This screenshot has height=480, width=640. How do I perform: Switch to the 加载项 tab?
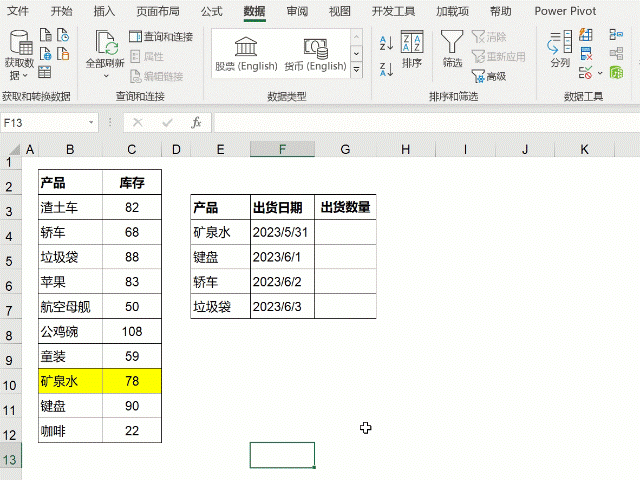tap(452, 11)
